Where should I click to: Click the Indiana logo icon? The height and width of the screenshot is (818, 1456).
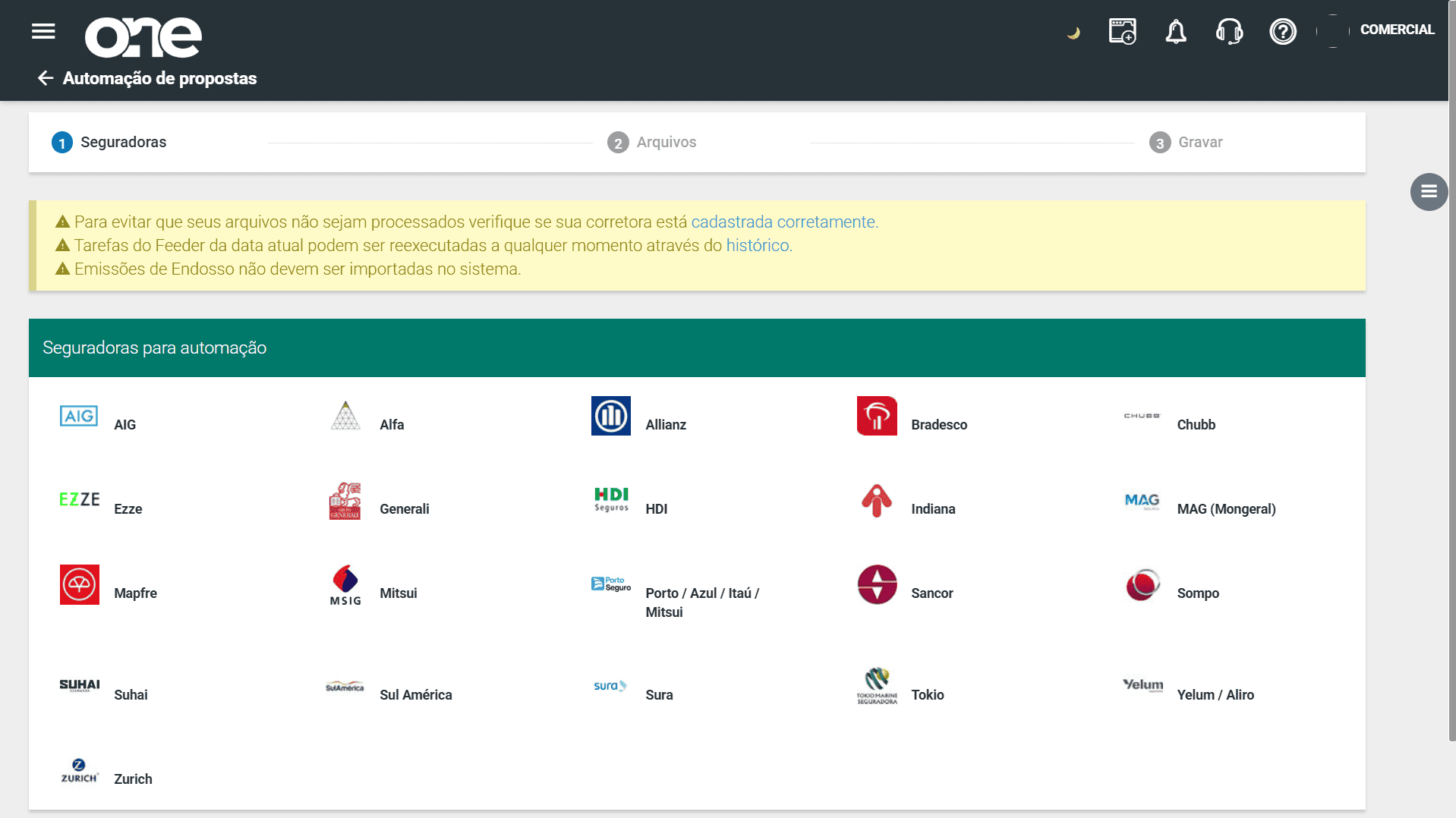tap(877, 500)
